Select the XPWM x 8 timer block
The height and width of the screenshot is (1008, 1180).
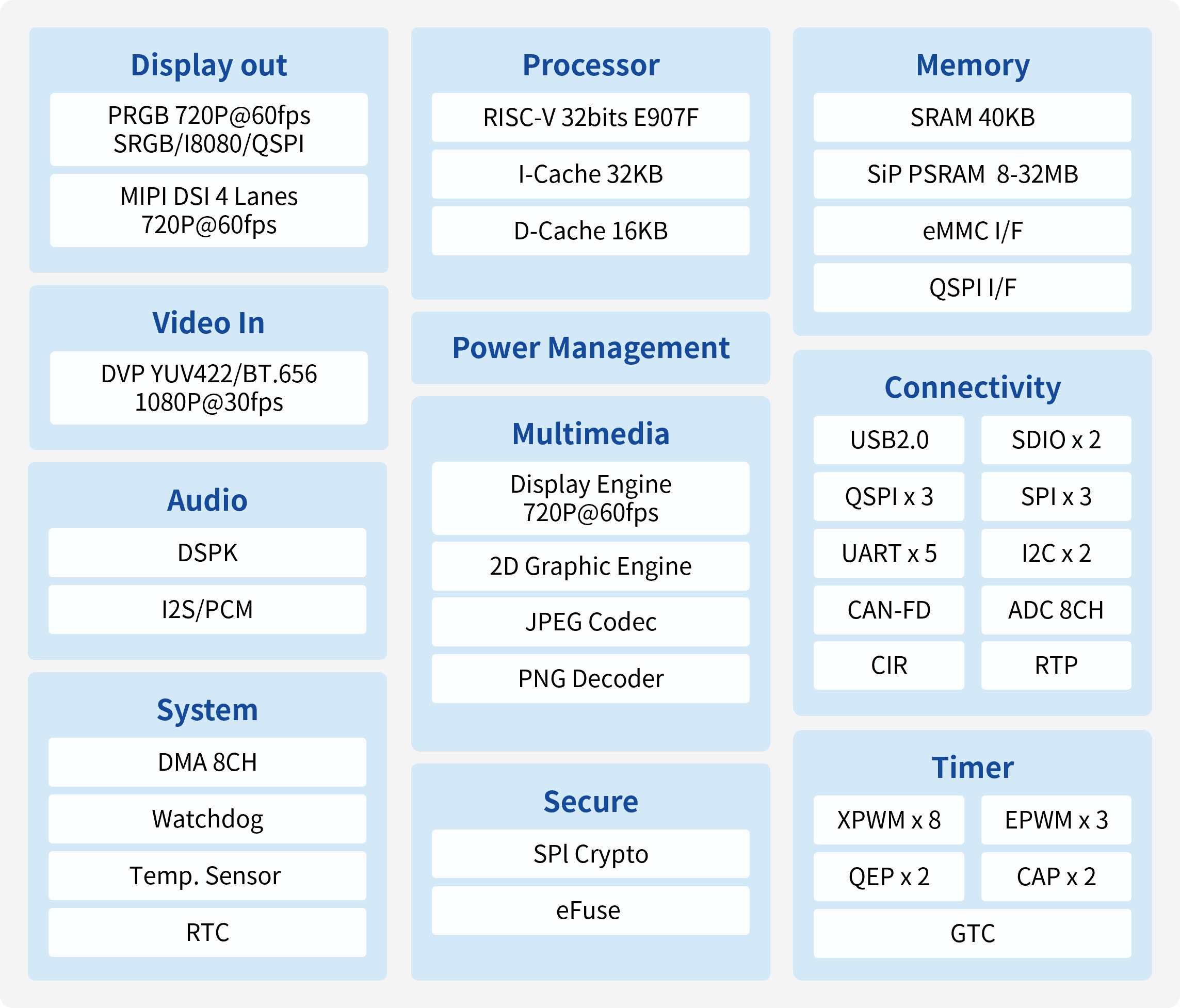888,820
